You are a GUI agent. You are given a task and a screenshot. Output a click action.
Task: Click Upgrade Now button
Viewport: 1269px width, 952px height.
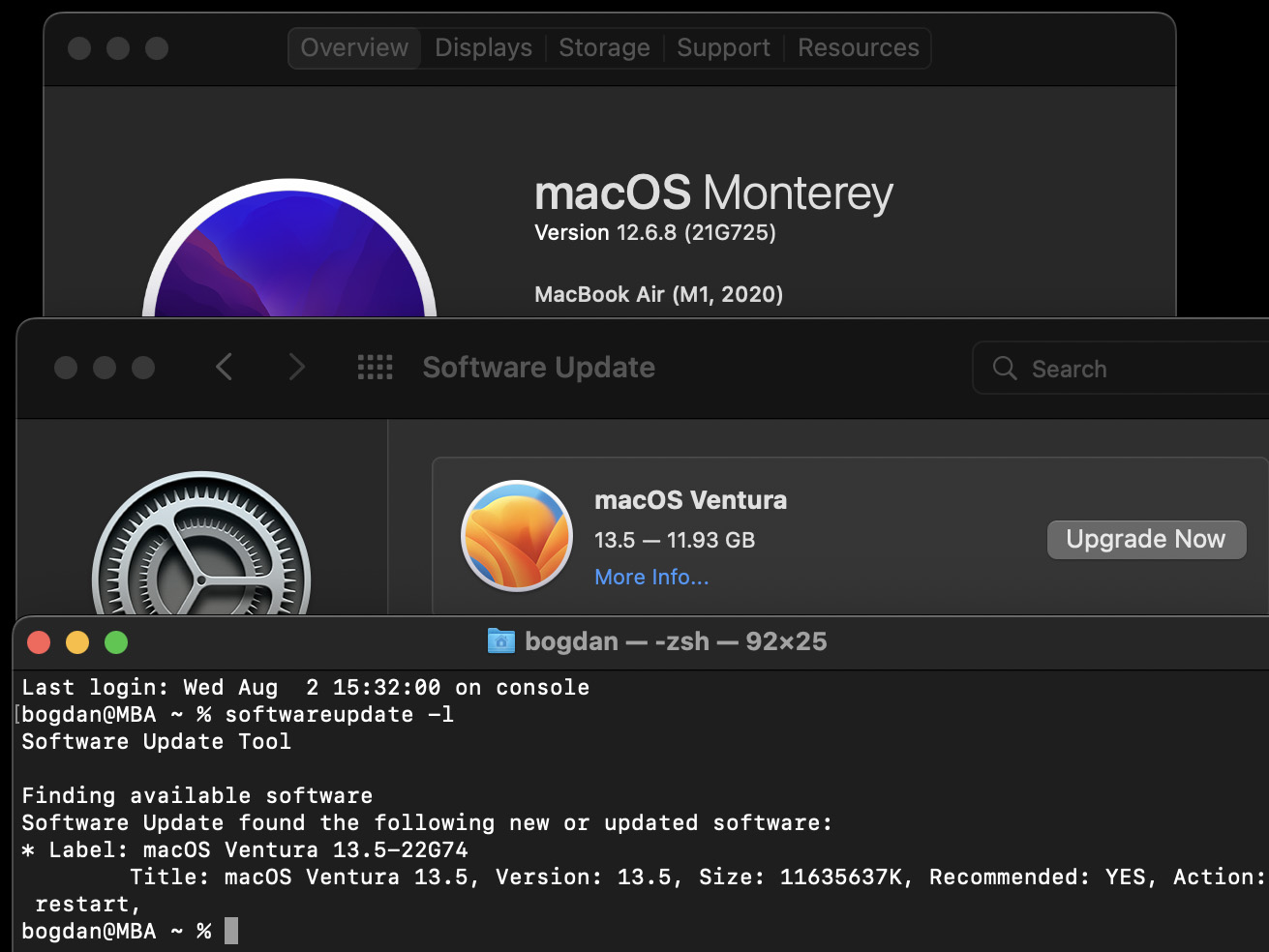pos(1146,539)
